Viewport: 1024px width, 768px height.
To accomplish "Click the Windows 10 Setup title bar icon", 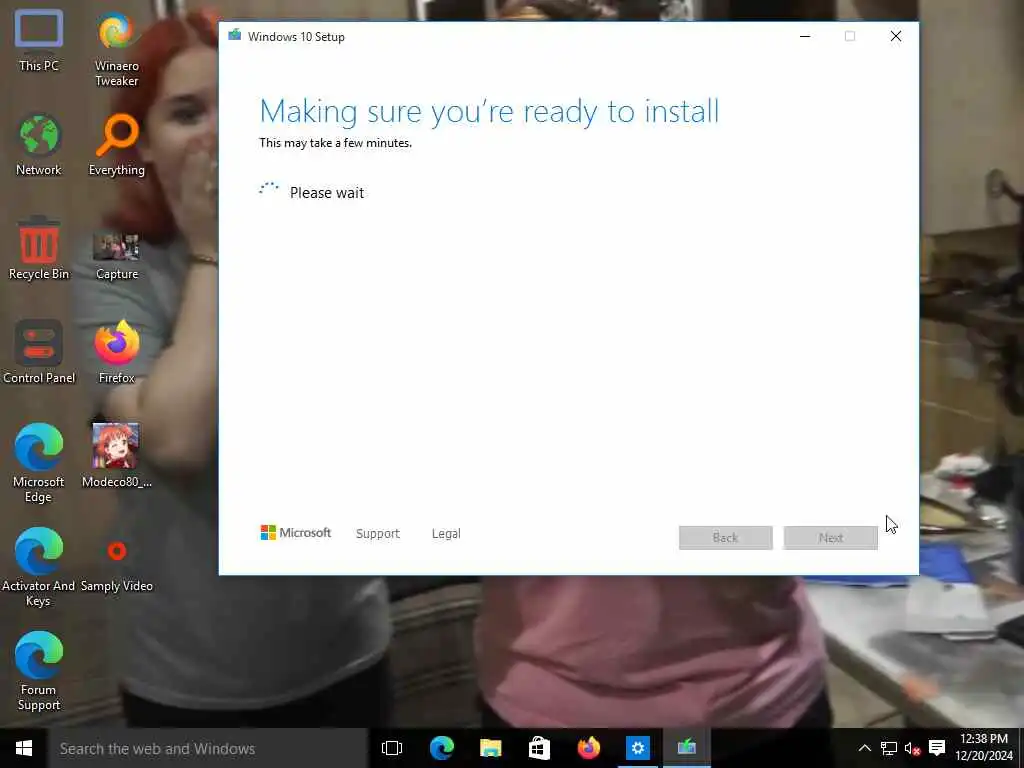I will (x=234, y=35).
